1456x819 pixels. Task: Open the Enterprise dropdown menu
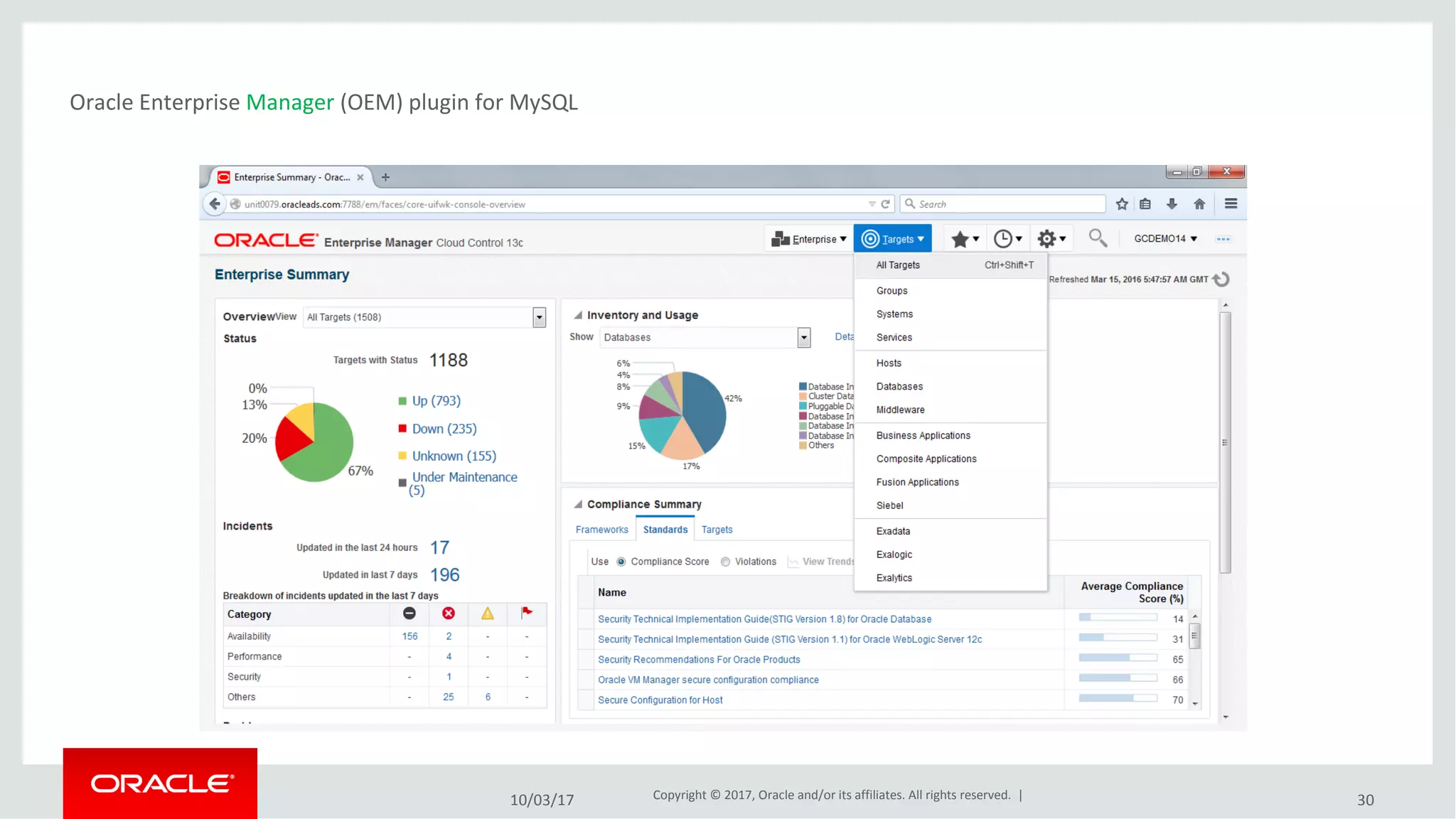pos(809,240)
